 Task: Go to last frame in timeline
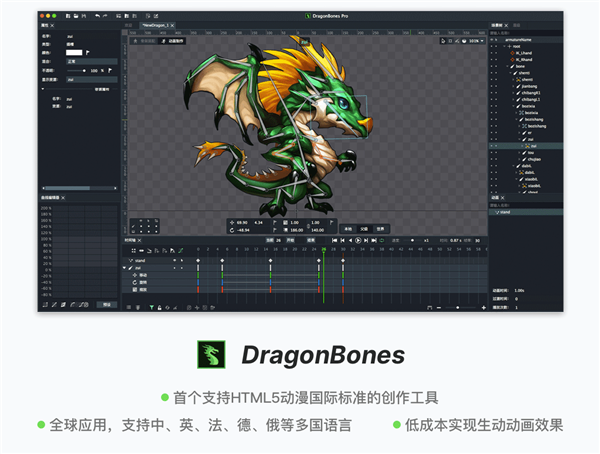click(x=374, y=240)
